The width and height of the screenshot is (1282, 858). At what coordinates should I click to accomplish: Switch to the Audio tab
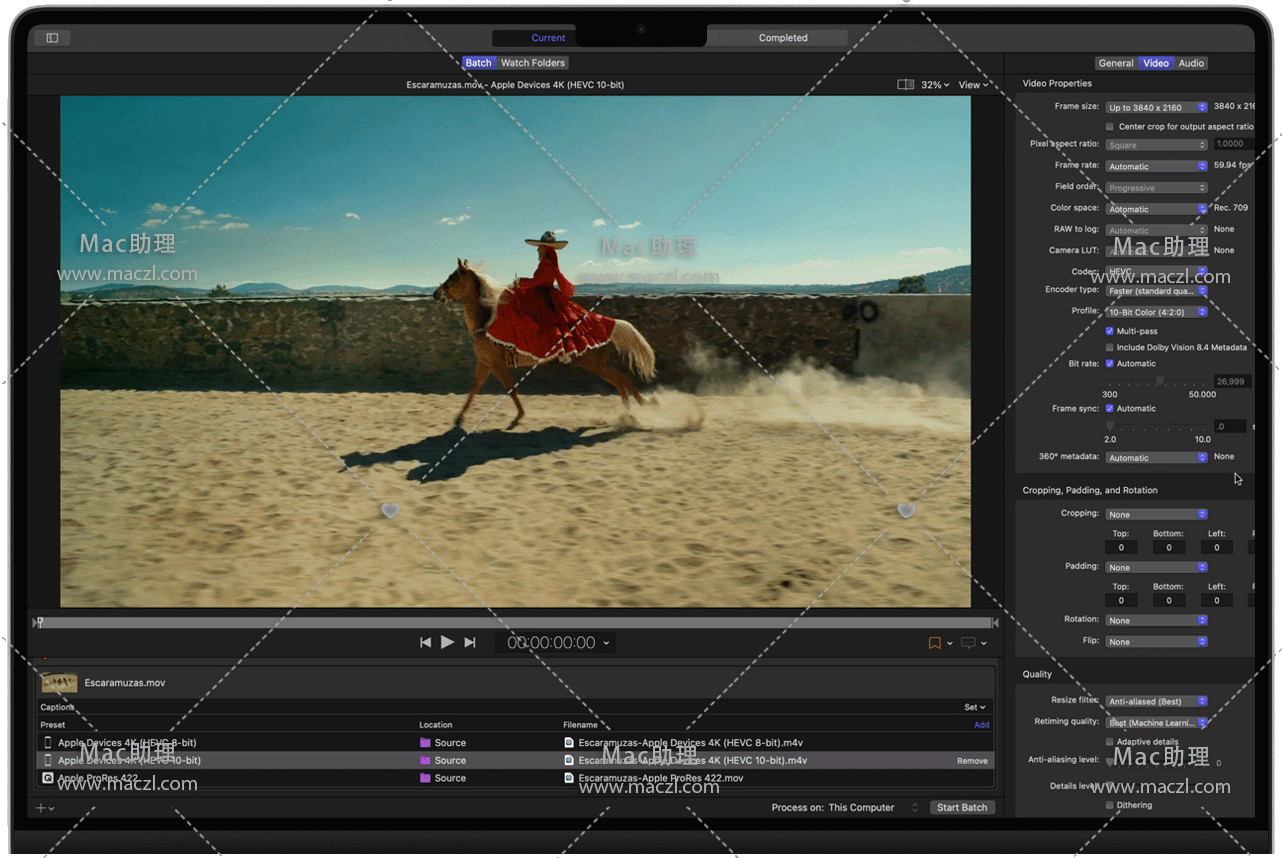1191,63
